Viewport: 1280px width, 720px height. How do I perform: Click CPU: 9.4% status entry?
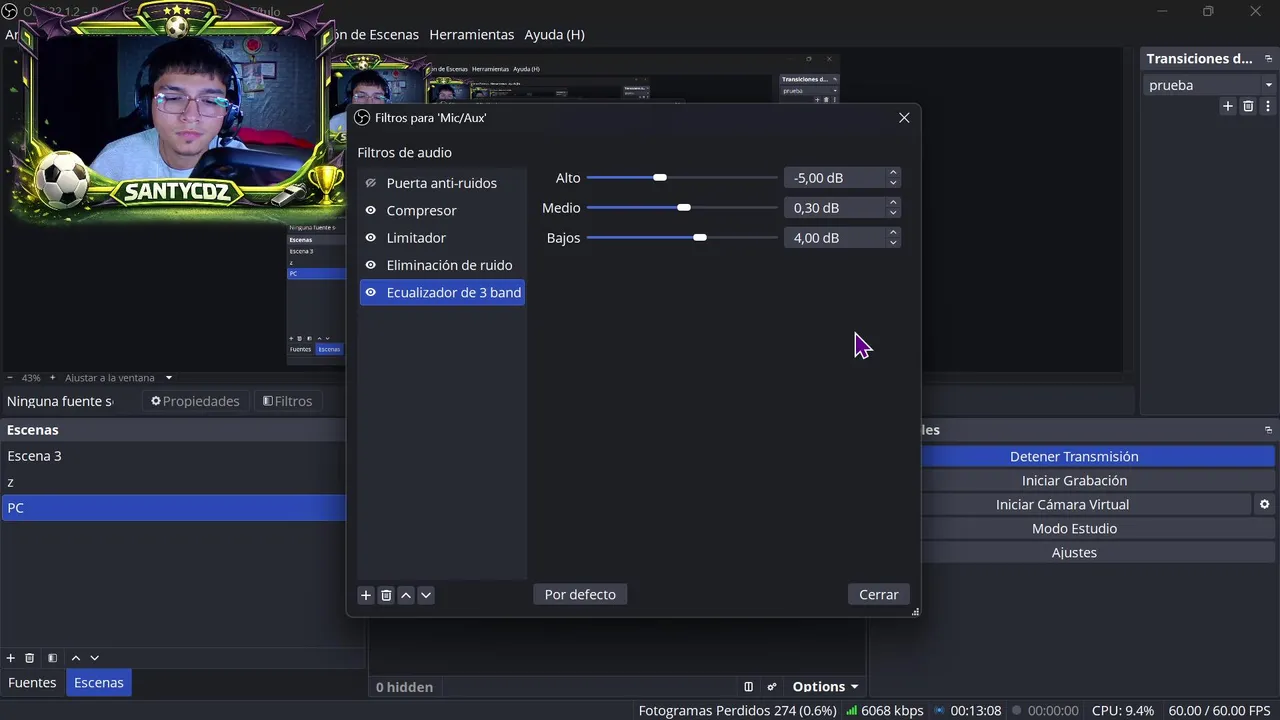click(1123, 711)
